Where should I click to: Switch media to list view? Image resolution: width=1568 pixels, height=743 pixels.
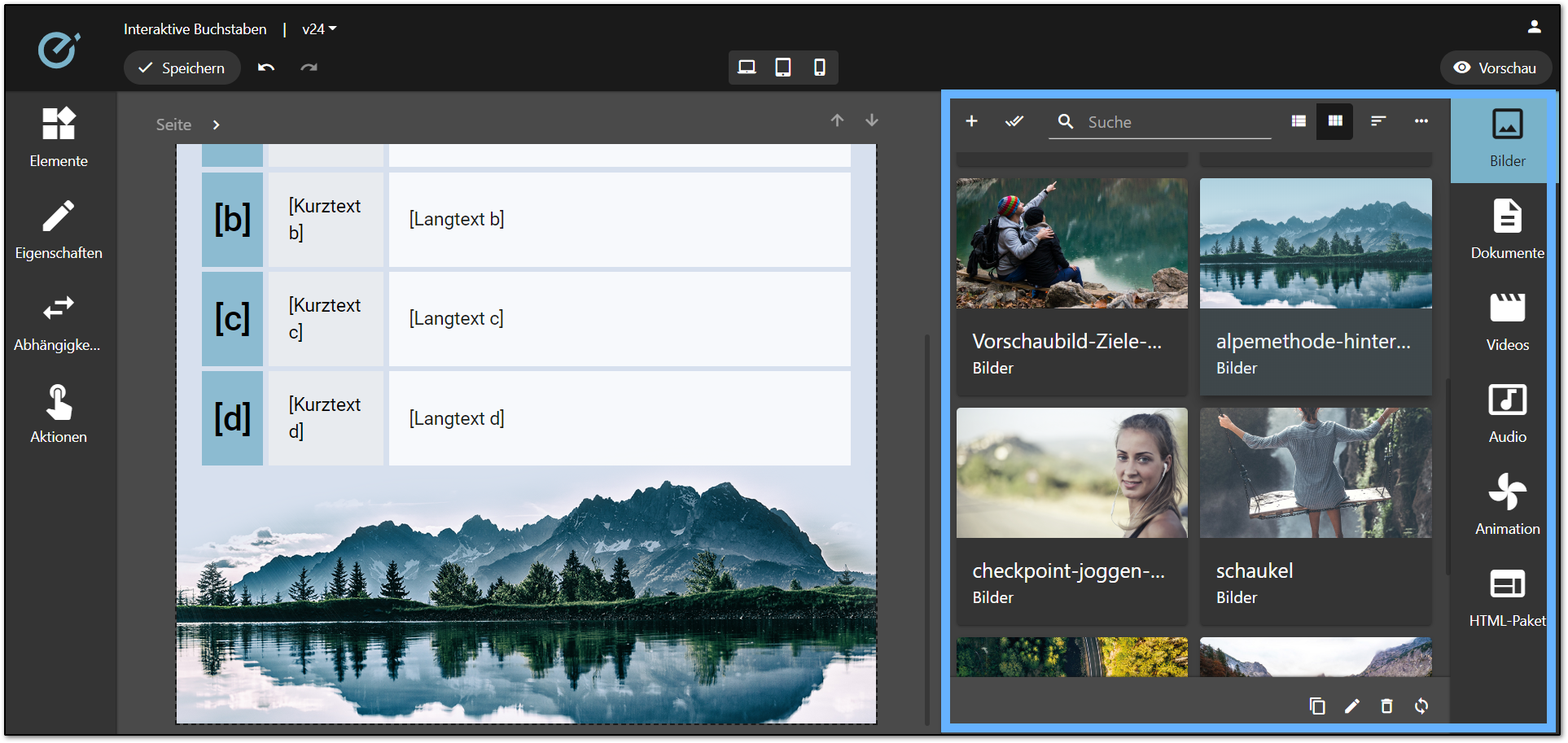tap(1299, 121)
